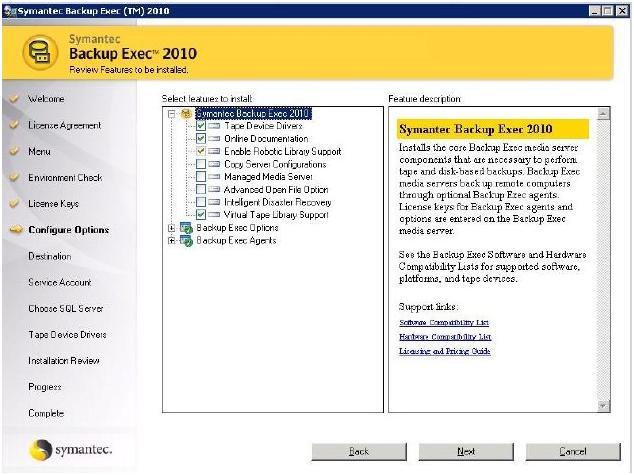Click the description scrollbar down arrow
The image size is (634, 475).
(x=603, y=405)
